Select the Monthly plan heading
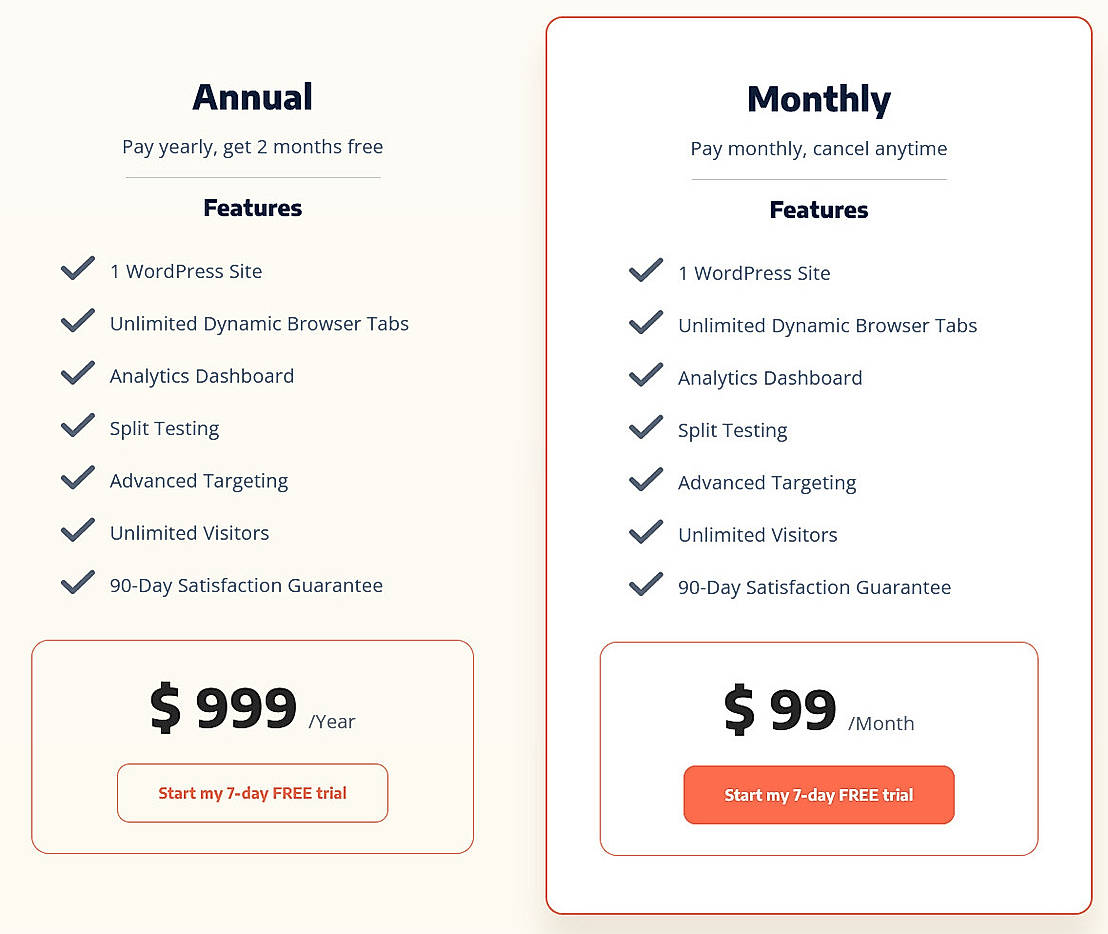This screenshot has width=1108, height=934. click(x=819, y=100)
